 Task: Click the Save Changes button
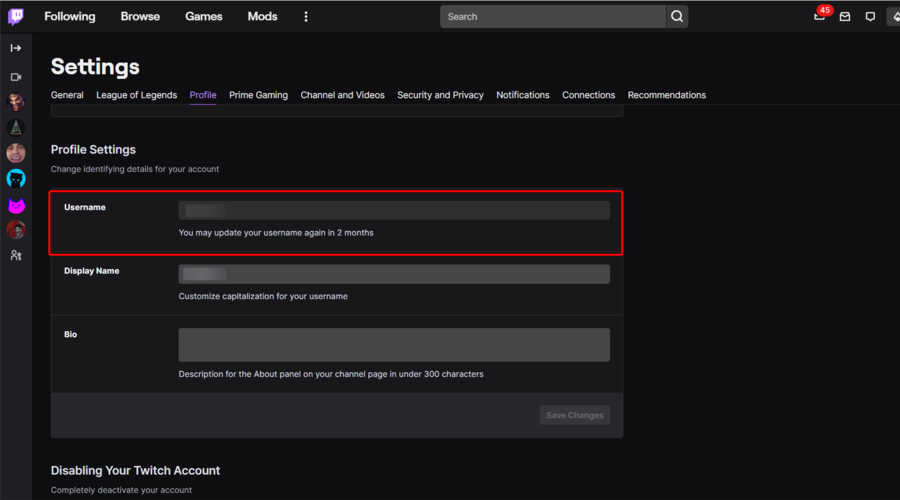point(575,415)
